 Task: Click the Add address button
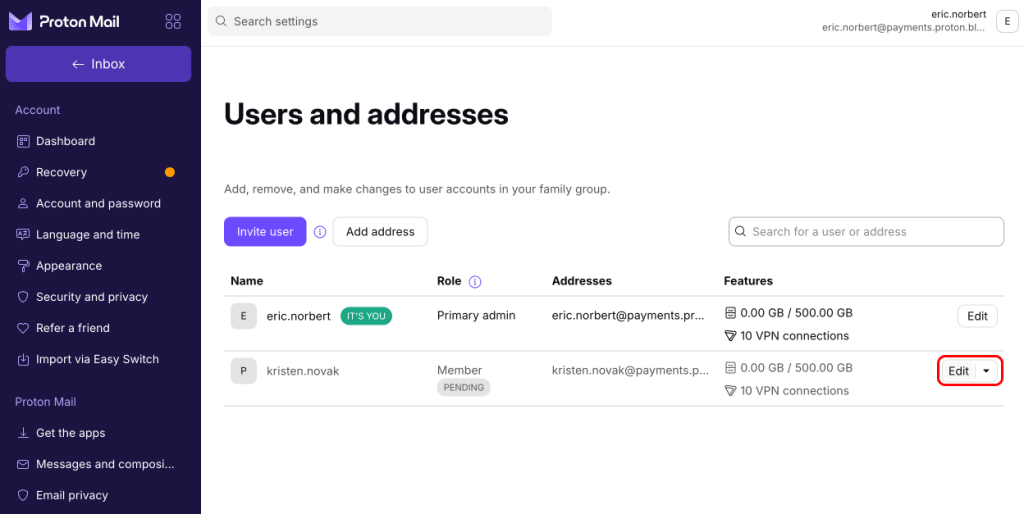(x=380, y=232)
